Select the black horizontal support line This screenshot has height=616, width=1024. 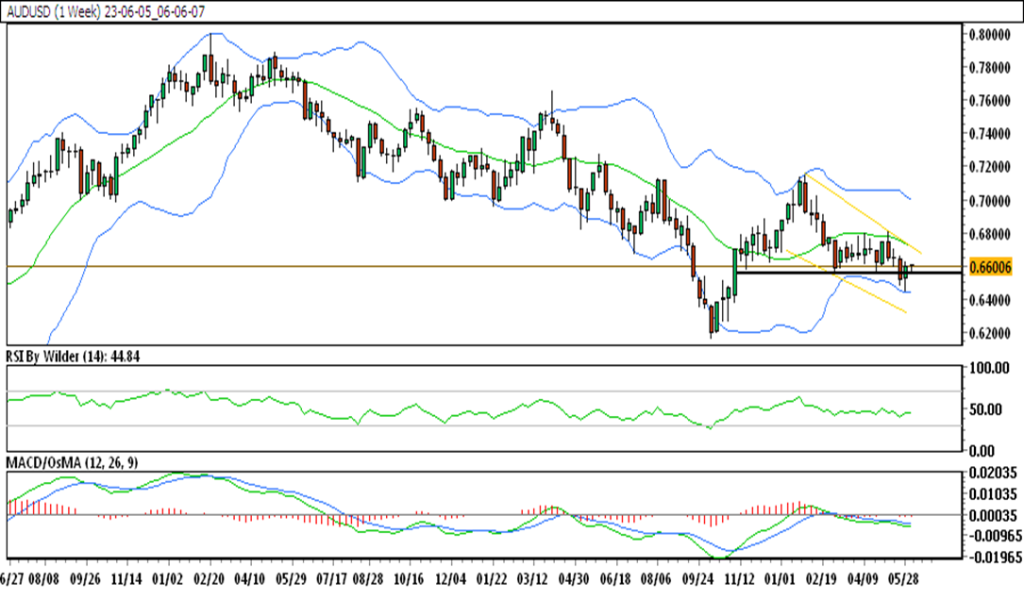click(x=848, y=272)
